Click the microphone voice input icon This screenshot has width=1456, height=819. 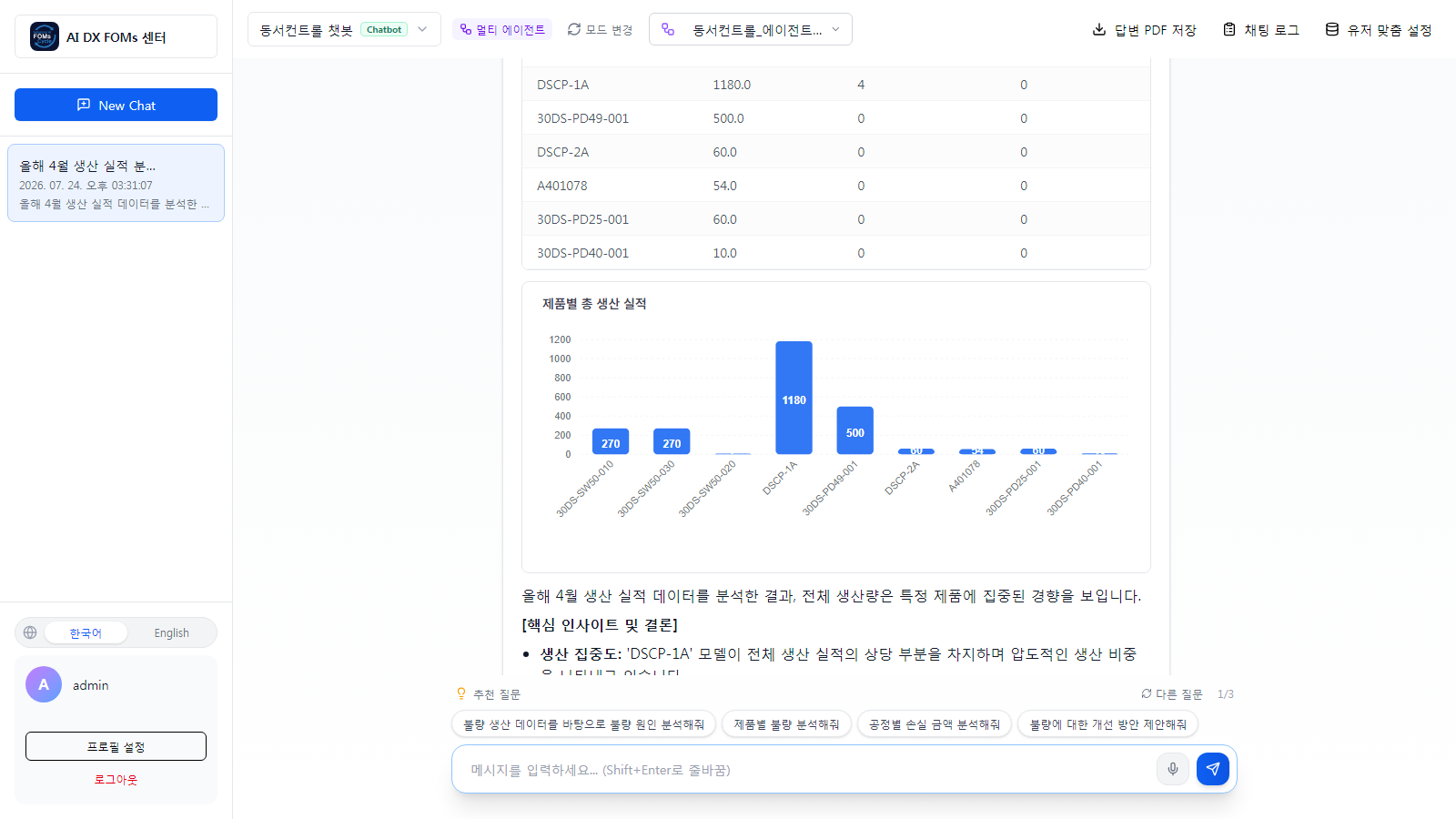pyautogui.click(x=1173, y=769)
